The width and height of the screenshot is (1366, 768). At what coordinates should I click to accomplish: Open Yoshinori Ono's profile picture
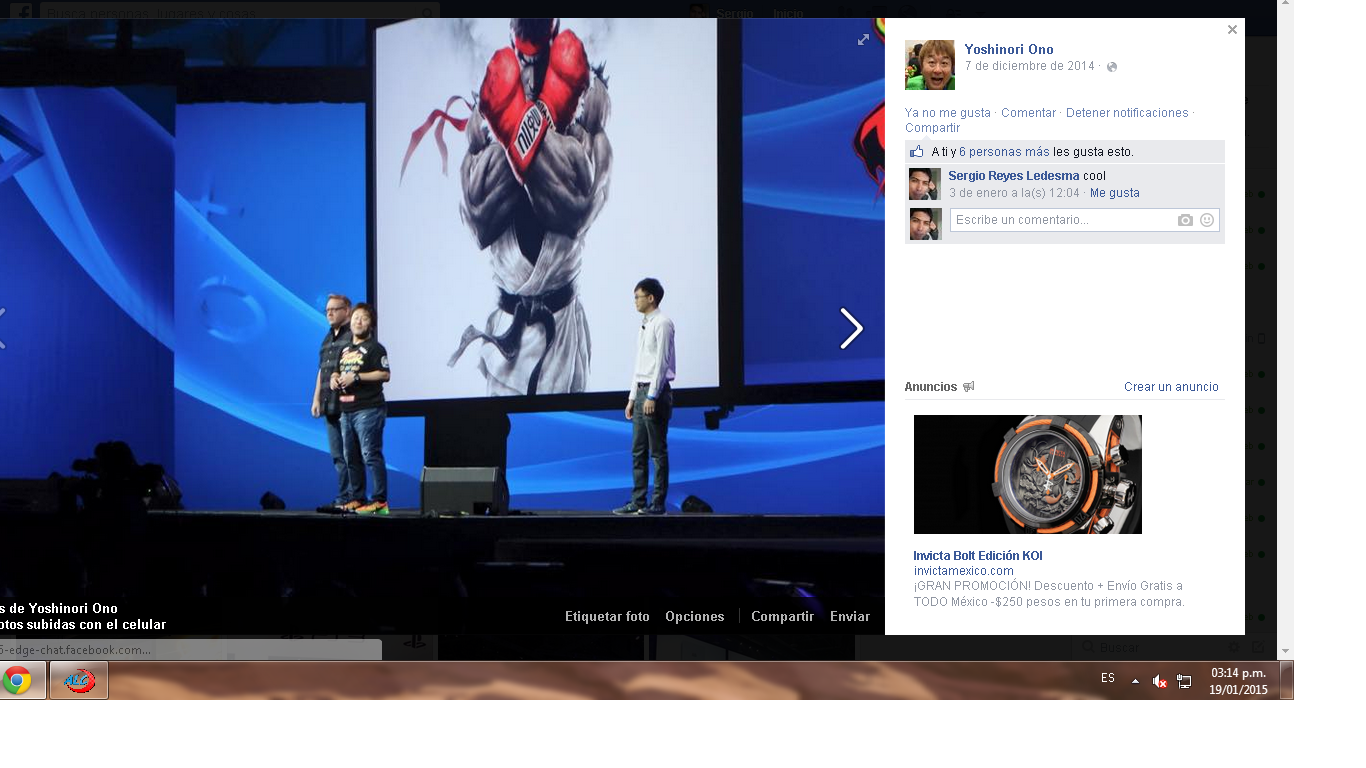930,65
